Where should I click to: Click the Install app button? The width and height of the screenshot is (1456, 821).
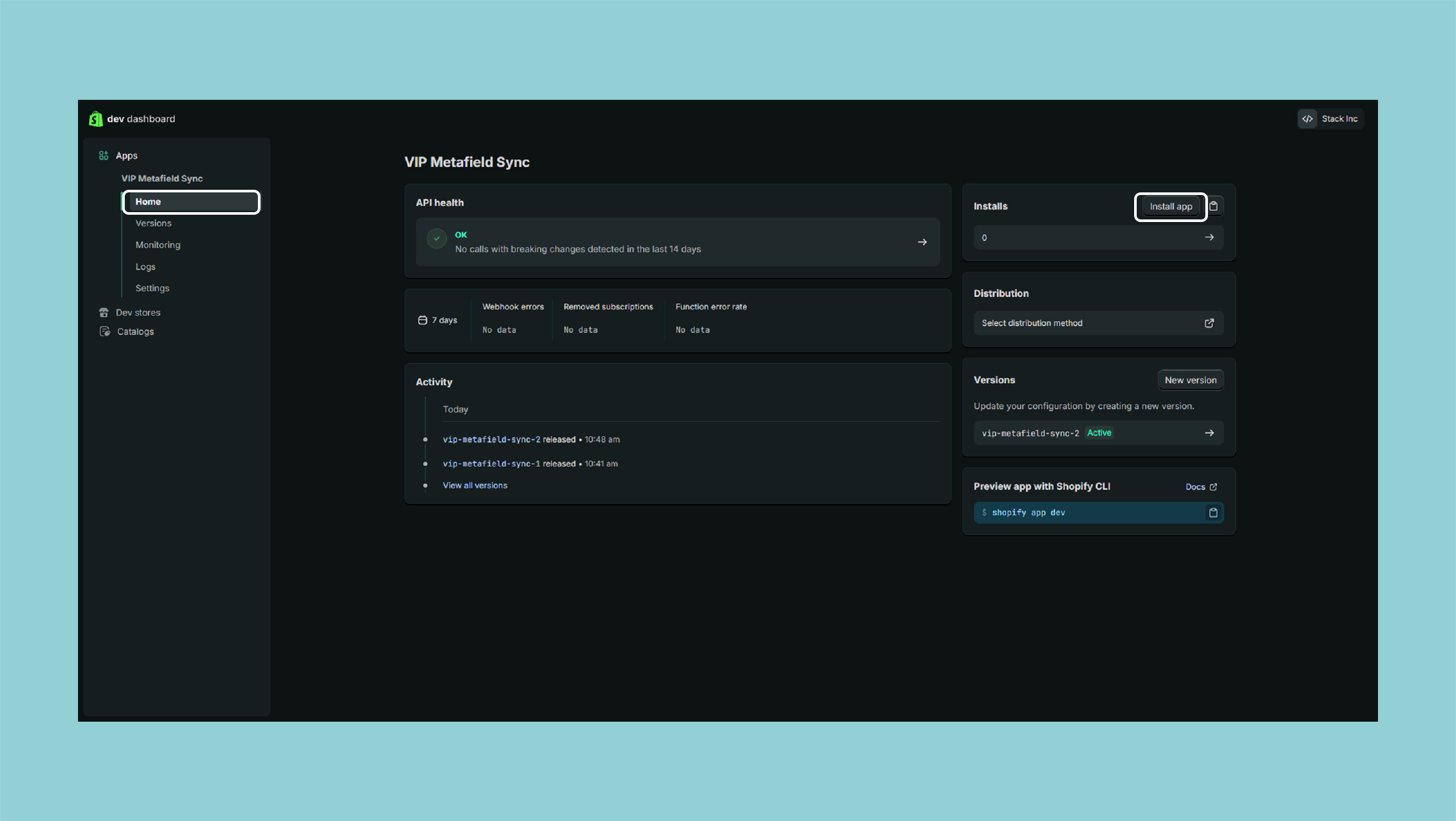click(x=1171, y=207)
